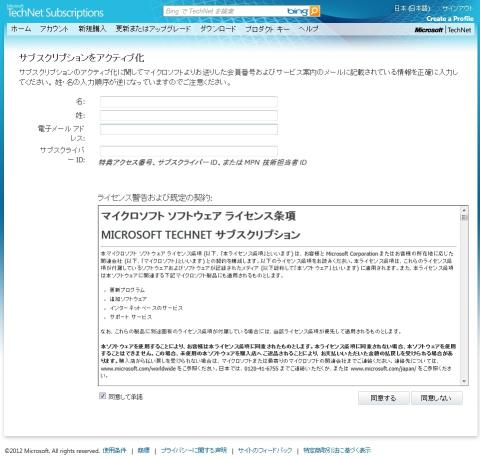Image resolution: width=480 pixels, height=459 pixels.
Task: Click the Bing search magnifier icon
Action: (x=314, y=11)
